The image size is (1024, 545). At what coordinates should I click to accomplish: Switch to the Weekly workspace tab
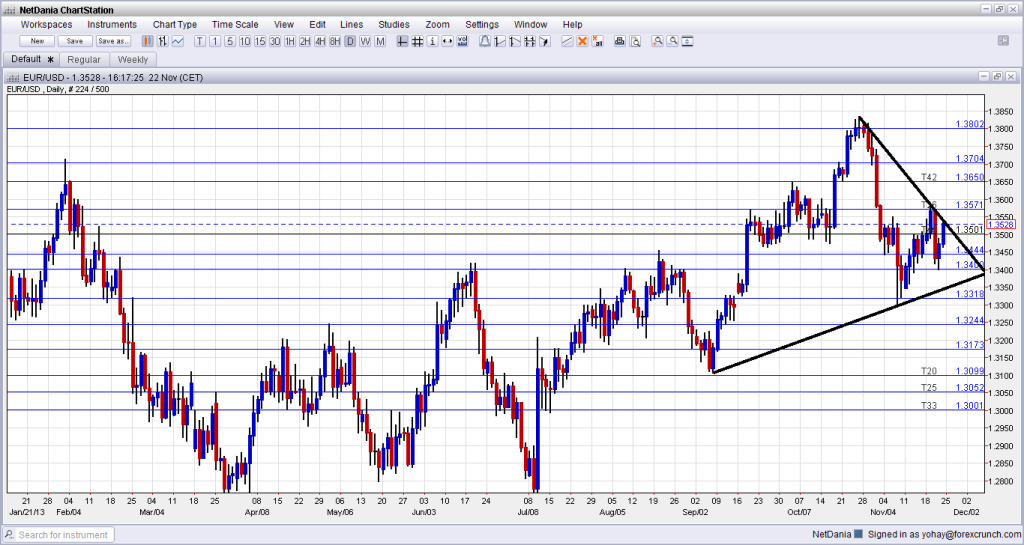coord(133,59)
